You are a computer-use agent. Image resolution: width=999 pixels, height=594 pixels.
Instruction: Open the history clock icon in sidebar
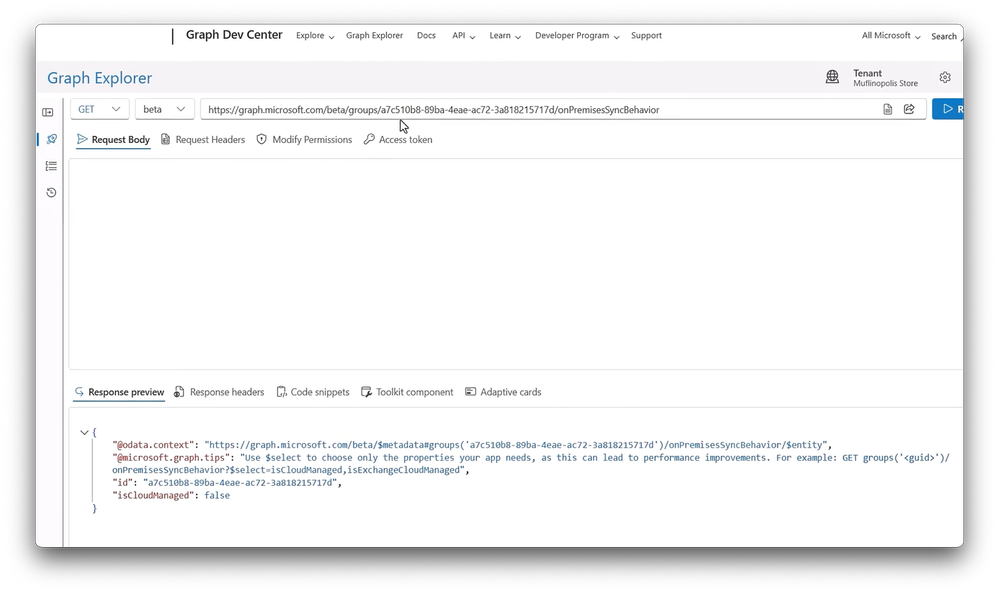click(51, 192)
